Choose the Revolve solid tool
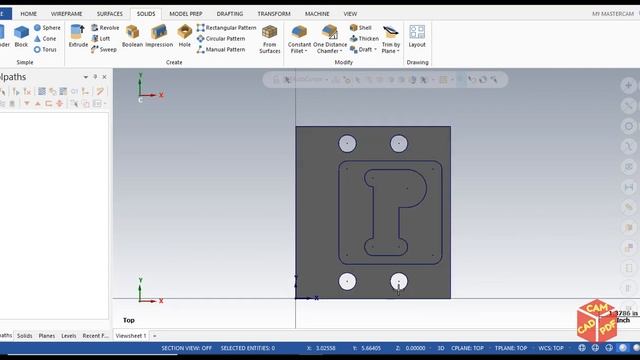This screenshot has width=640, height=360. 105,28
